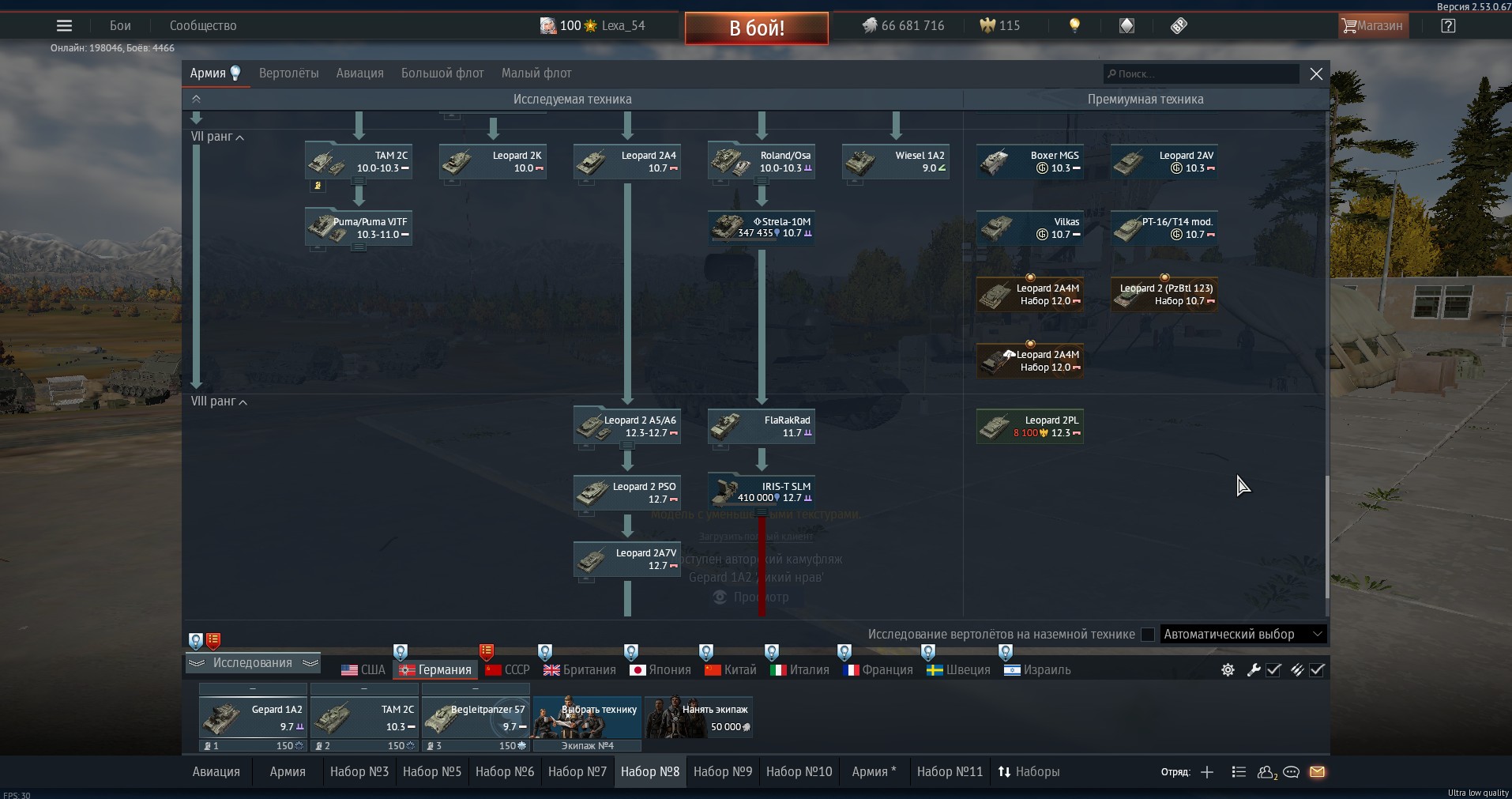Click the Поиск search field

[1201, 74]
